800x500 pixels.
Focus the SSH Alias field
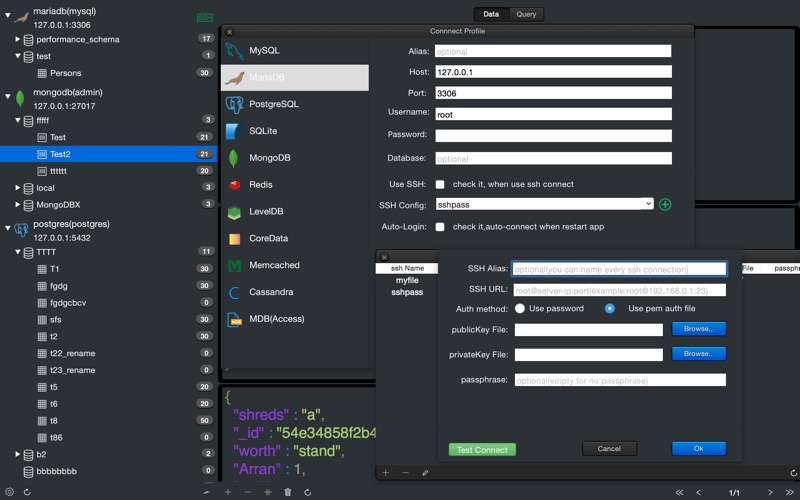619,269
